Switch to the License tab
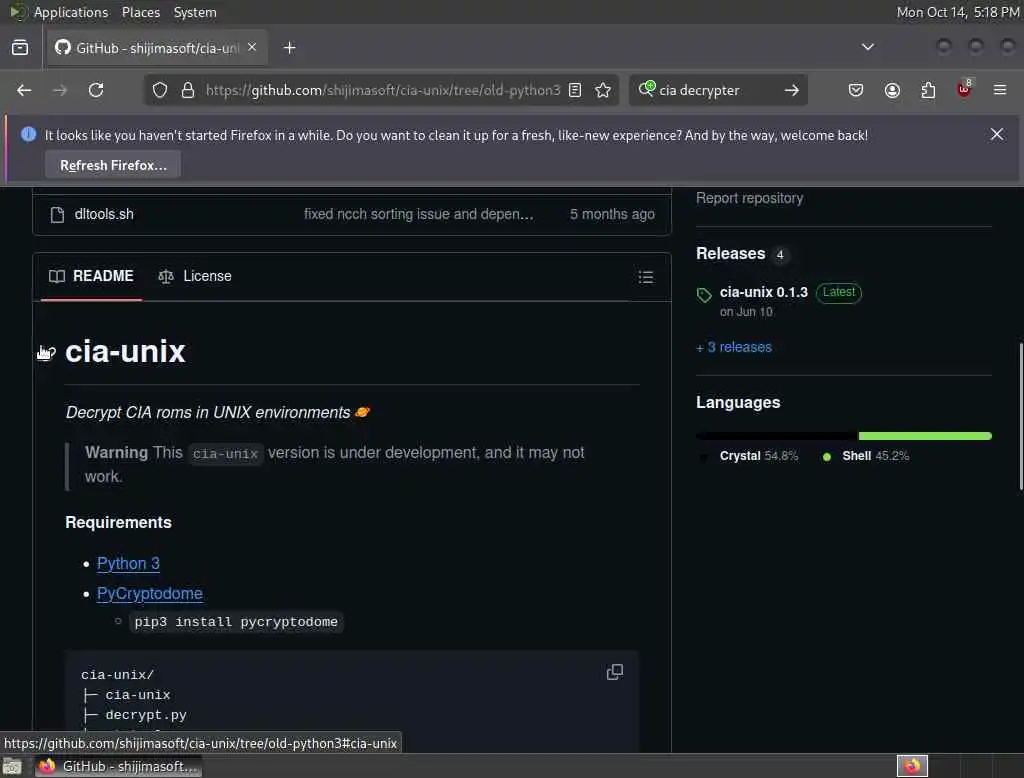Screen dimensions: 1024x778 pos(195,276)
